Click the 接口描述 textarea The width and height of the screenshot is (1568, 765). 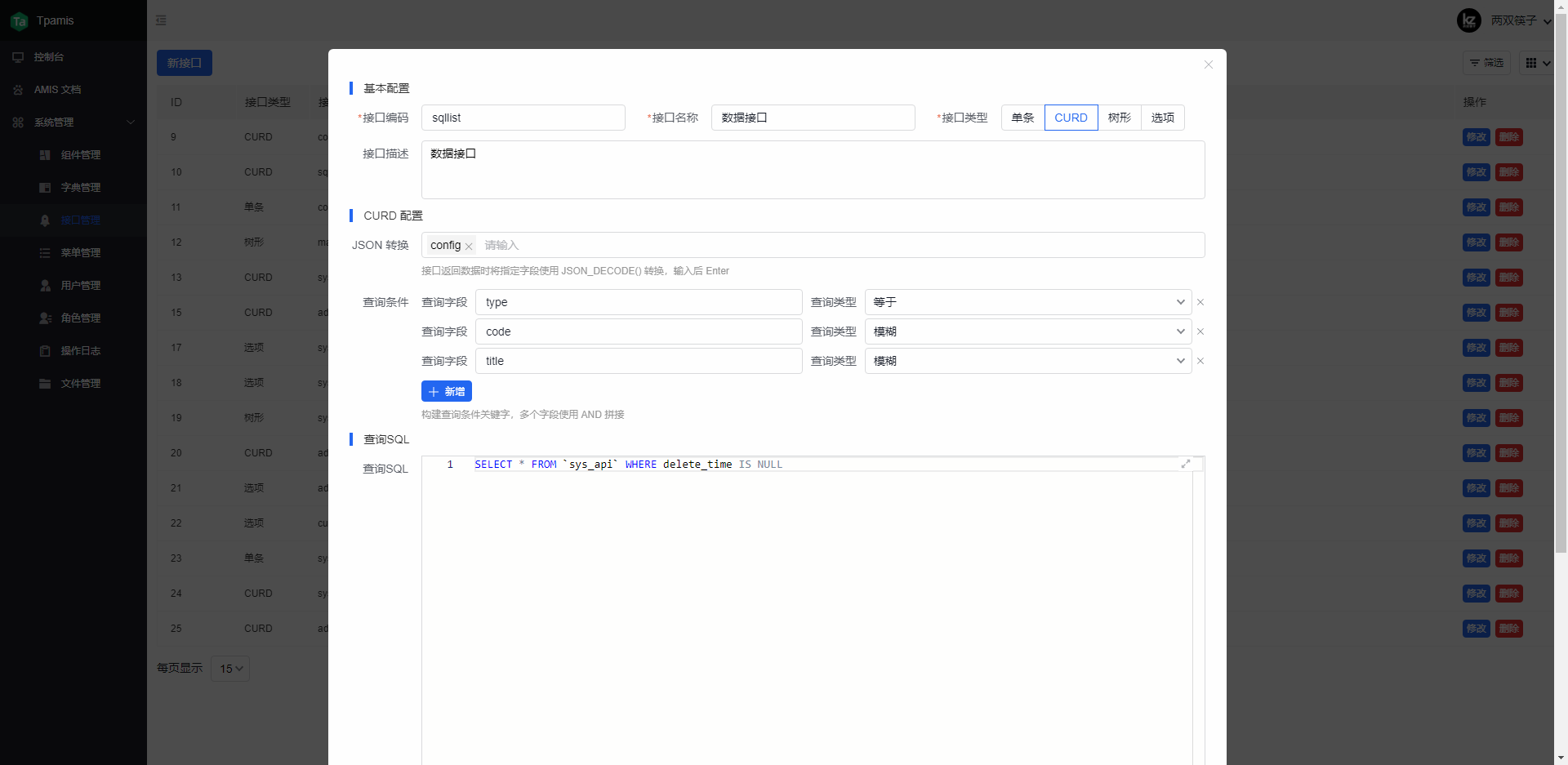[x=813, y=170]
